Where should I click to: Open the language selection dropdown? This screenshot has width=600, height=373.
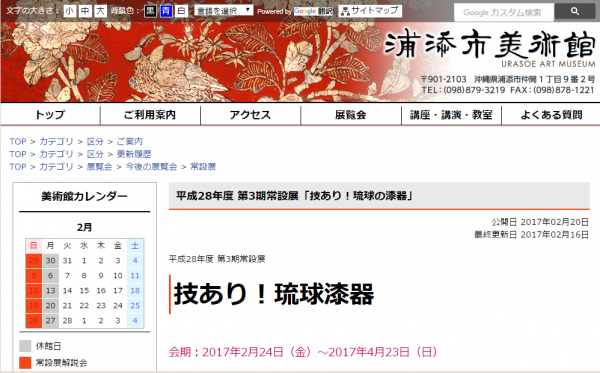click(x=223, y=10)
